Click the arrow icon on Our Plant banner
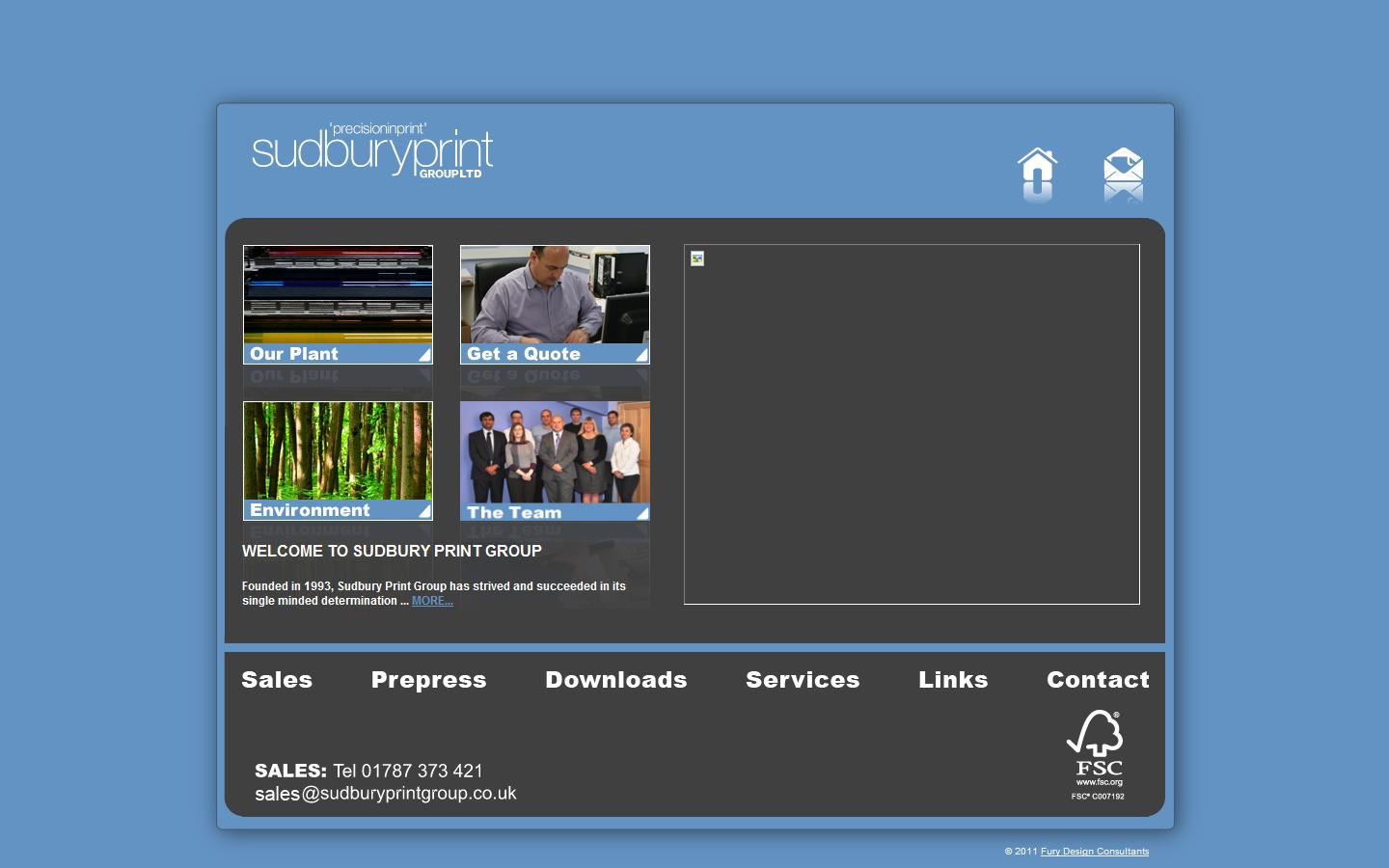This screenshot has width=1389, height=868. click(422, 355)
